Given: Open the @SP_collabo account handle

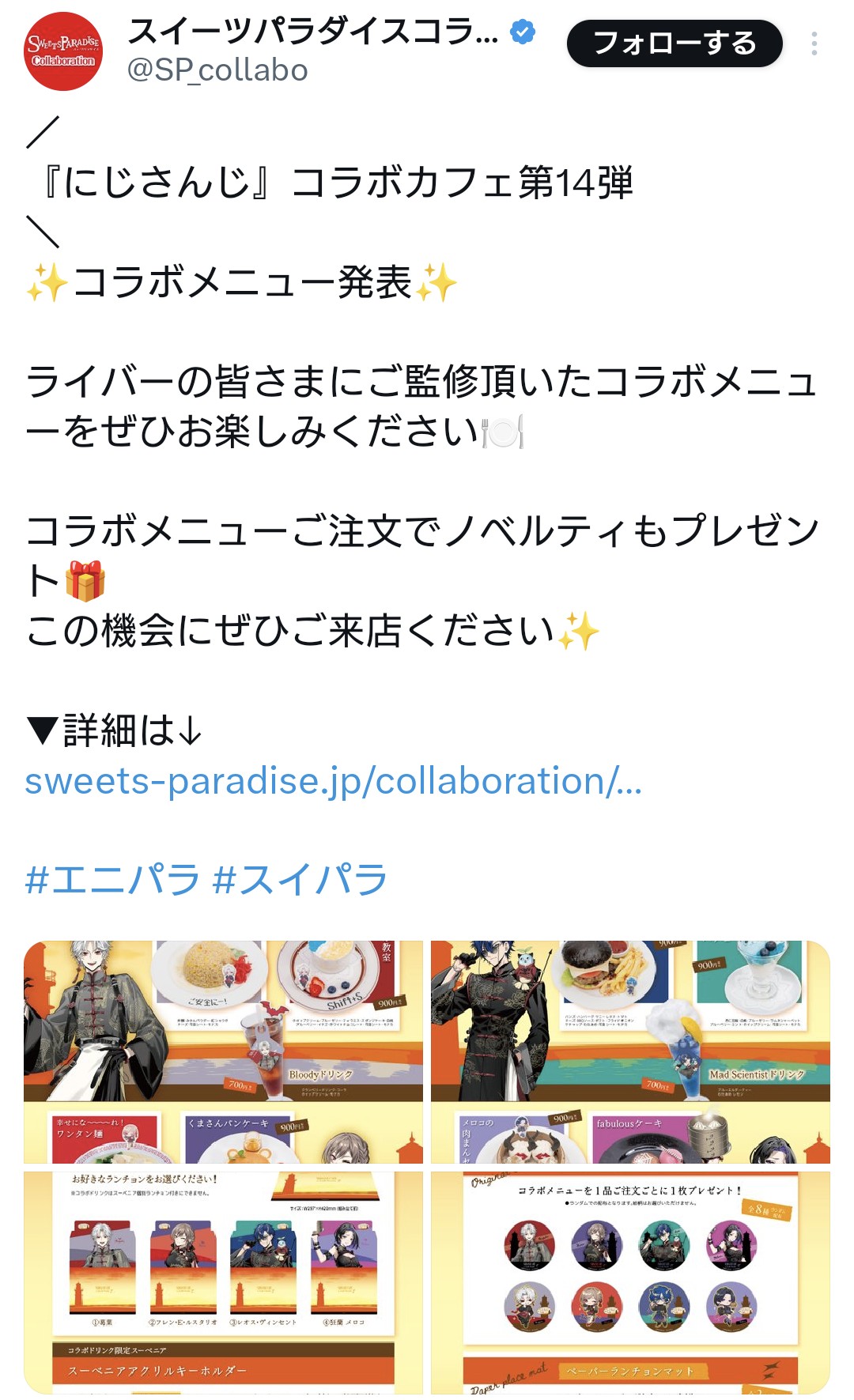Looking at the screenshot, I should 217,70.
